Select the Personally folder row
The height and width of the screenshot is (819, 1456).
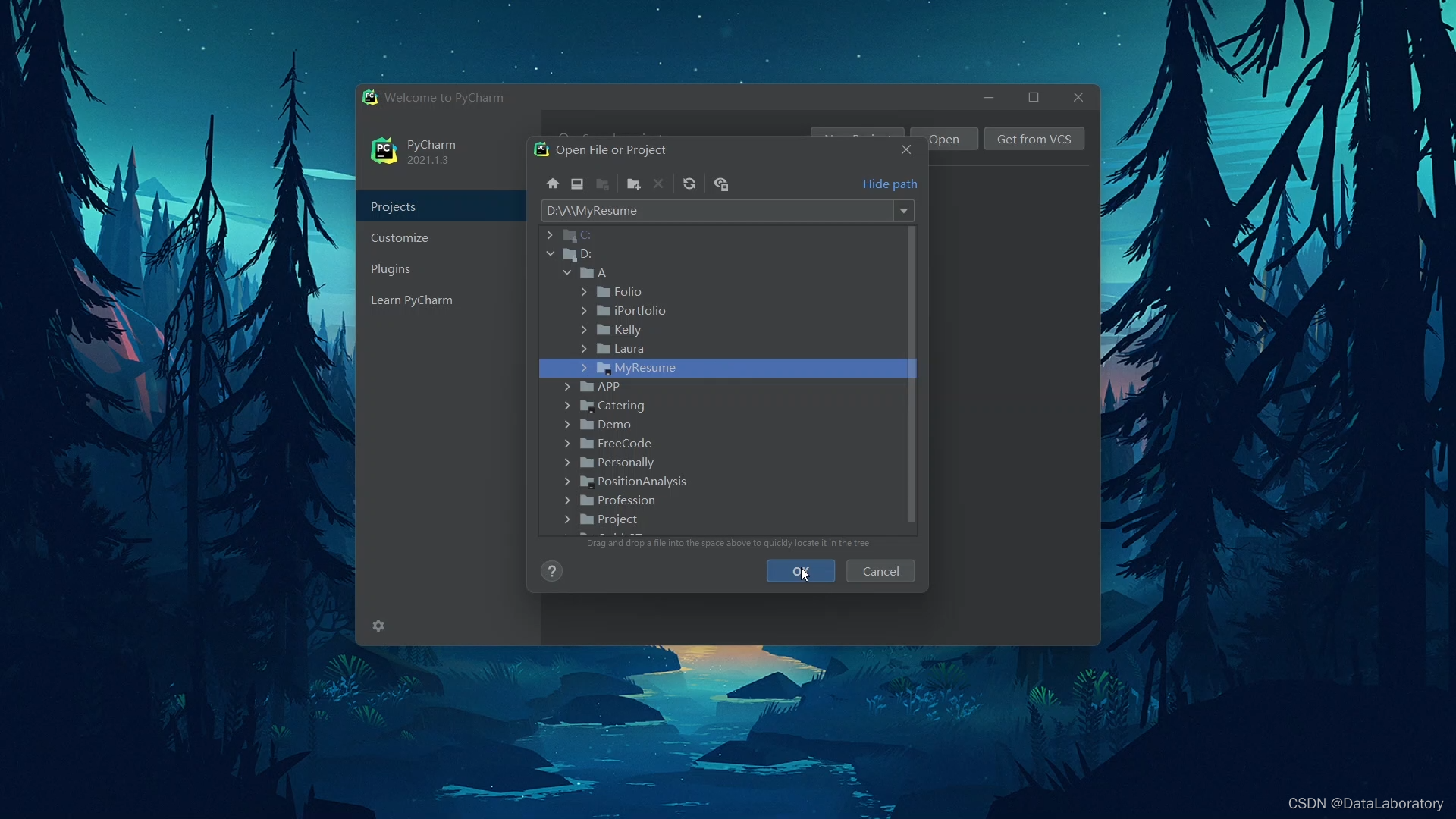[x=723, y=463]
